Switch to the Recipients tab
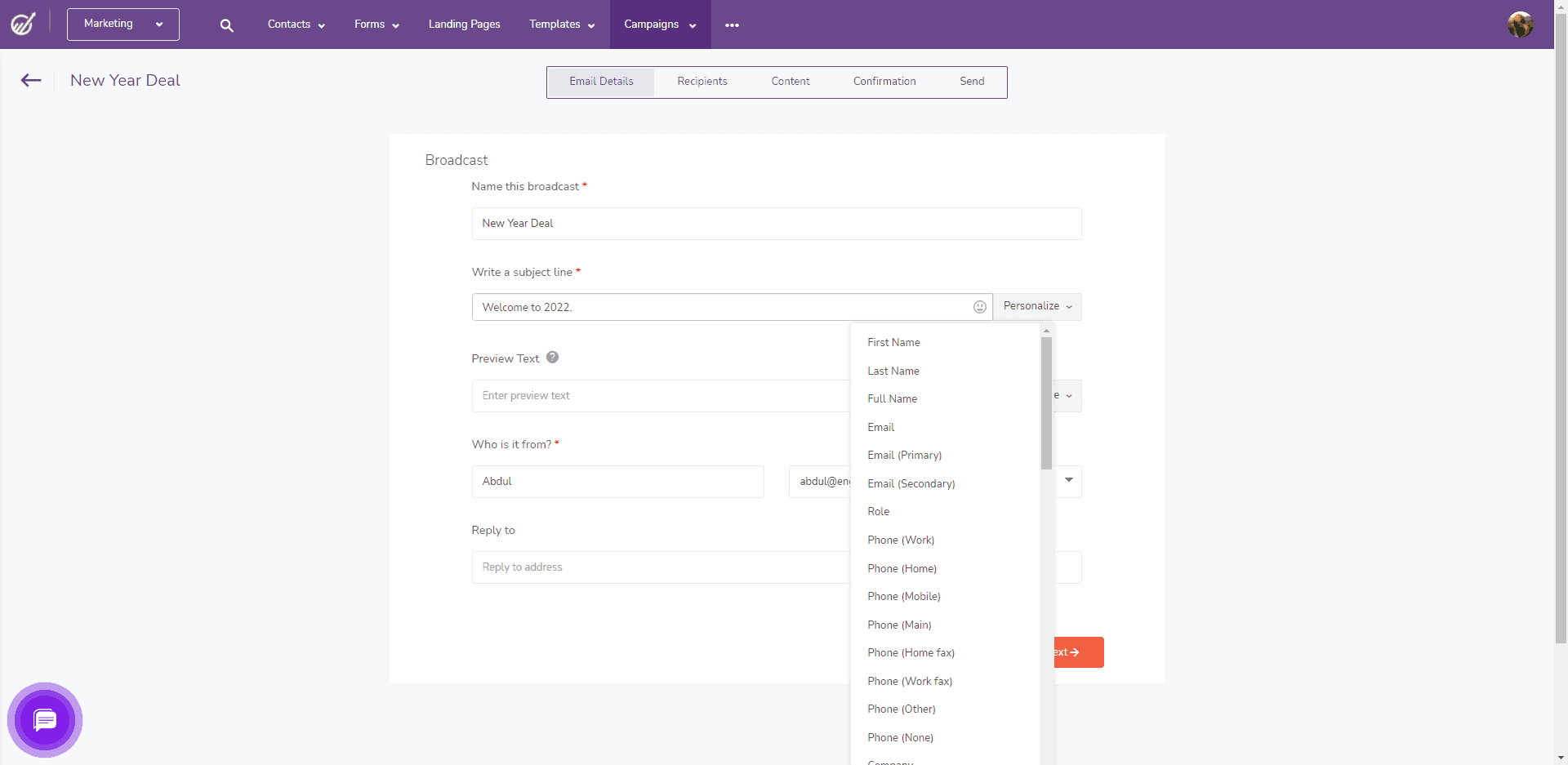1568x765 pixels. [x=702, y=81]
